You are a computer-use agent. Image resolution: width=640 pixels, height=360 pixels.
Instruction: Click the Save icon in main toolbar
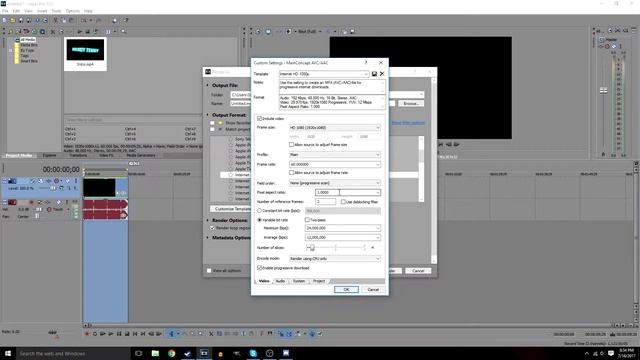[x=21, y=20]
